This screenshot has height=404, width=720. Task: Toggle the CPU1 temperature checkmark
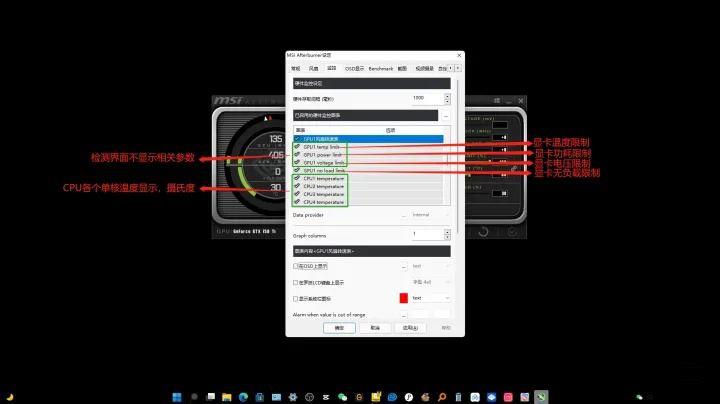pyautogui.click(x=297, y=178)
